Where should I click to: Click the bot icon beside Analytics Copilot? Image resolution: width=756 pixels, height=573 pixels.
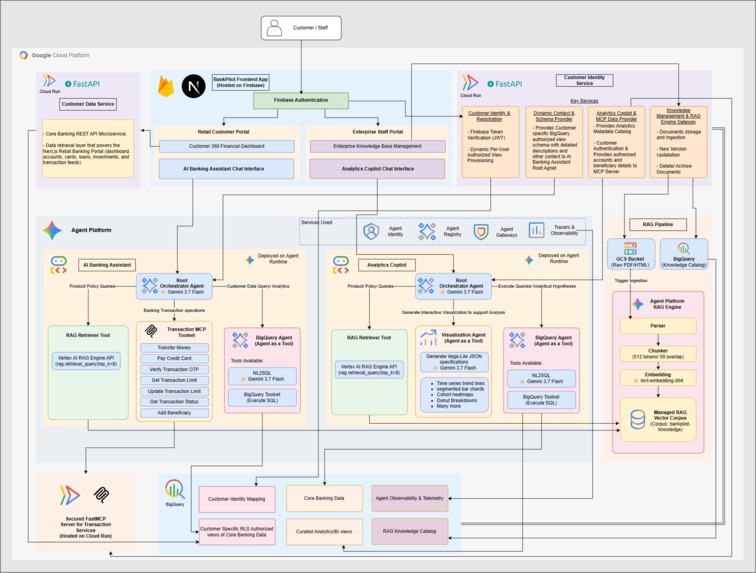point(340,265)
